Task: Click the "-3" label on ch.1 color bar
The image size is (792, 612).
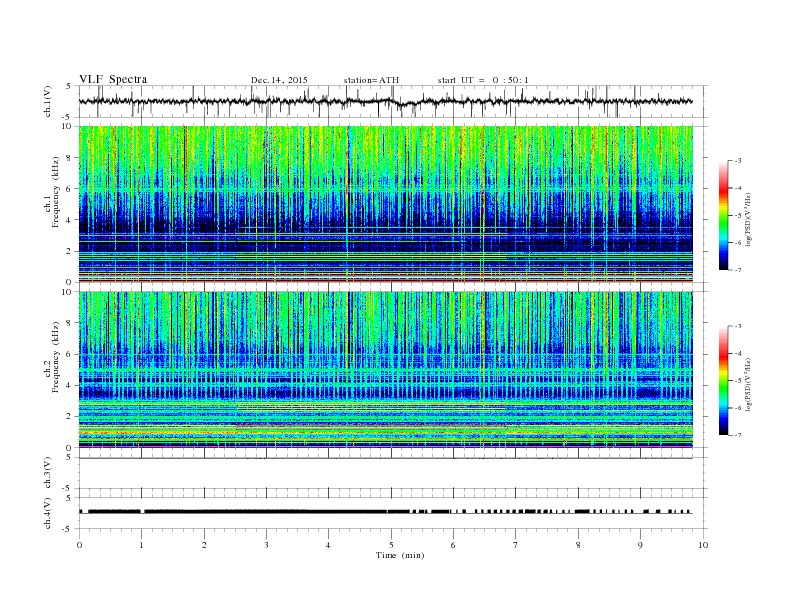Action: pyautogui.click(x=738, y=161)
